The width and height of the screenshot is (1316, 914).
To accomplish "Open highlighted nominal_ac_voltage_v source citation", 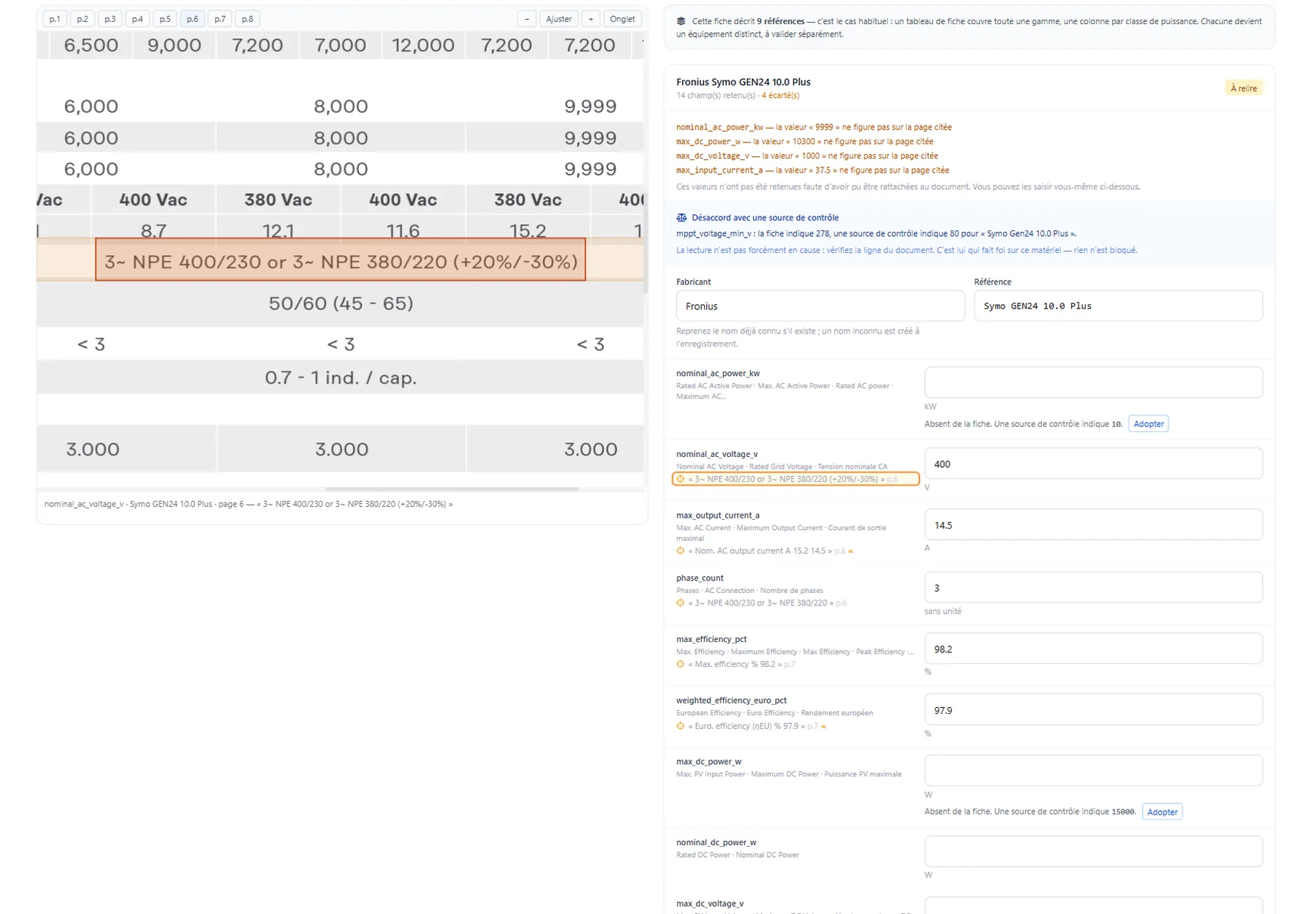I will pos(795,480).
